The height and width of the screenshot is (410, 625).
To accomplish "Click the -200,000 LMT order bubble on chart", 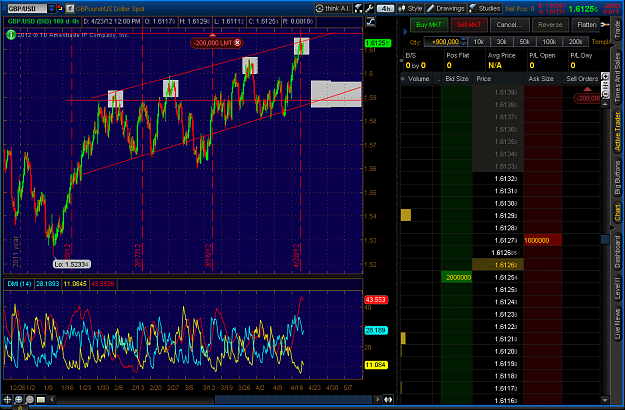I will point(216,43).
